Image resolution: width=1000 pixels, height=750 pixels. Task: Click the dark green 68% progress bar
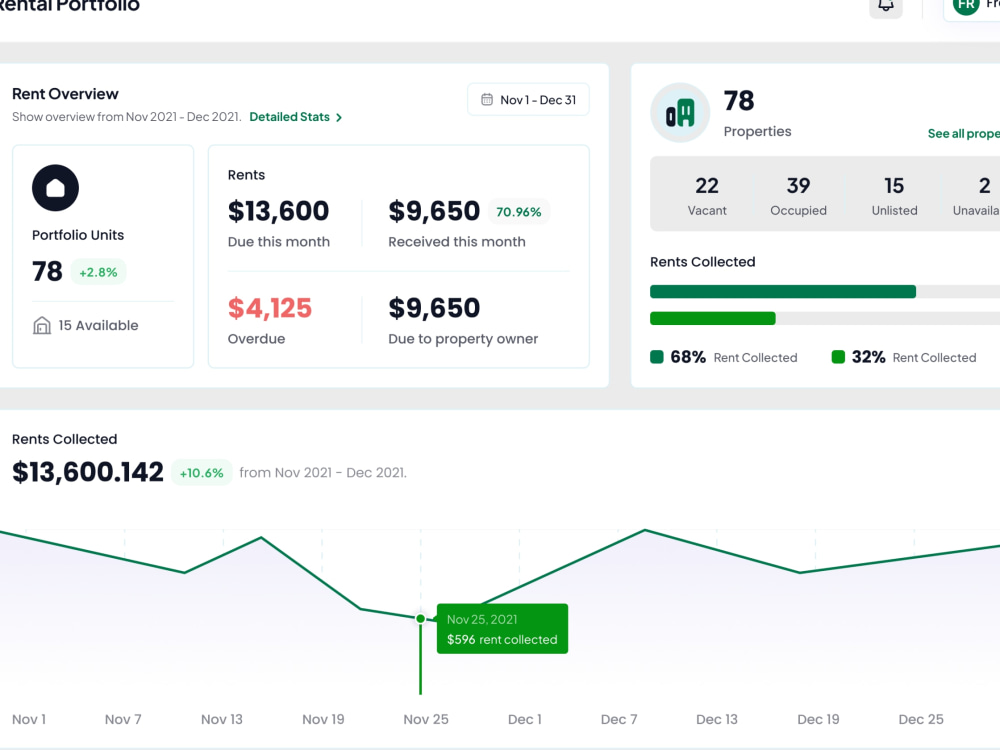(x=783, y=291)
